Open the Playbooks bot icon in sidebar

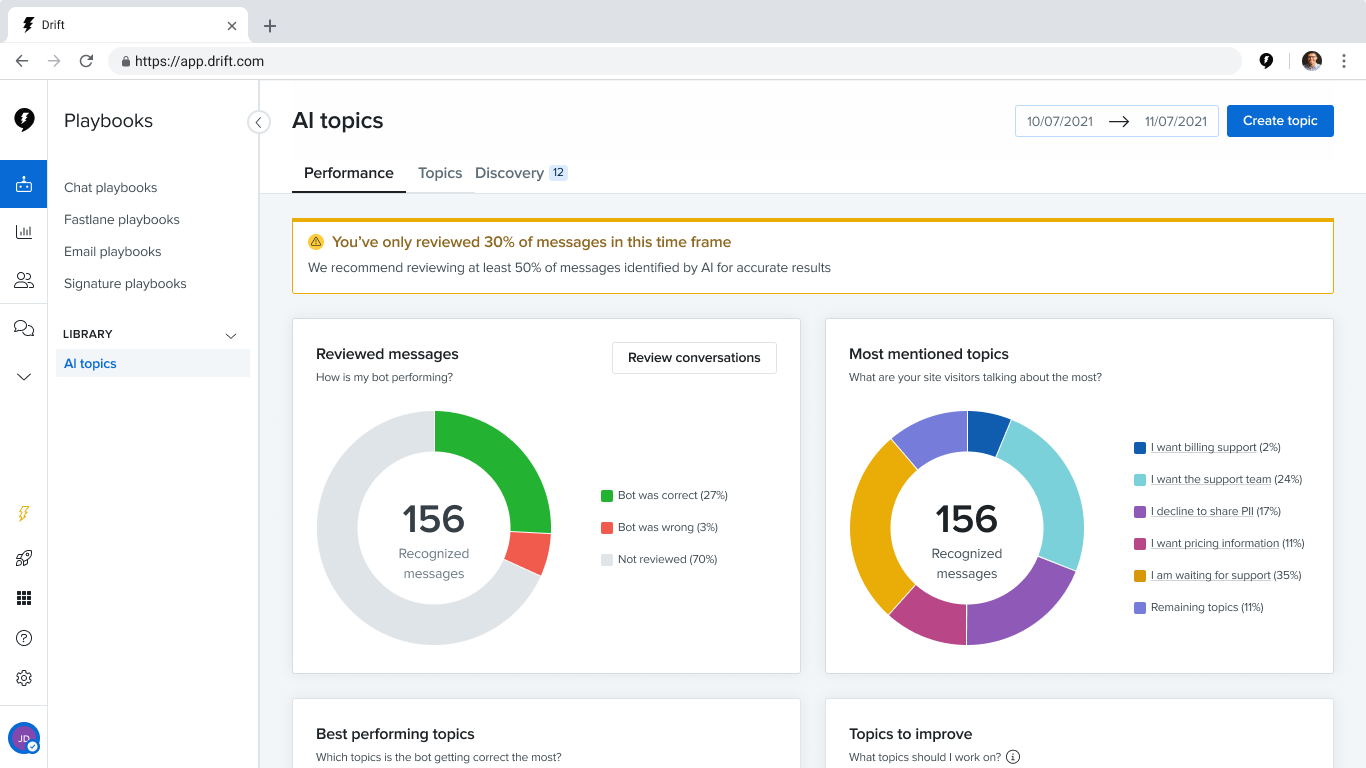coord(24,184)
